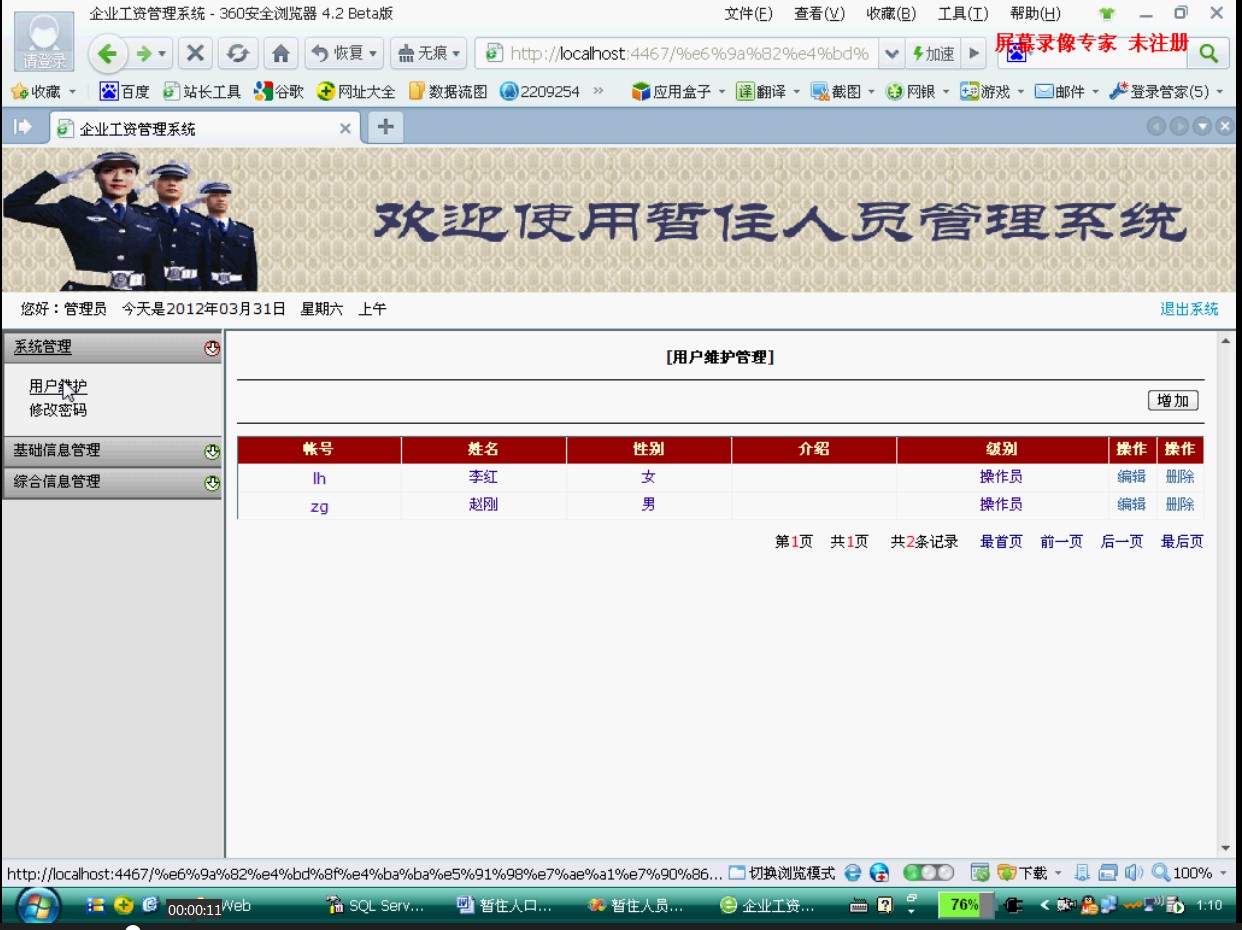This screenshot has width=1242, height=930.
Task: Open the 收藏(B) menu
Action: (x=891, y=13)
